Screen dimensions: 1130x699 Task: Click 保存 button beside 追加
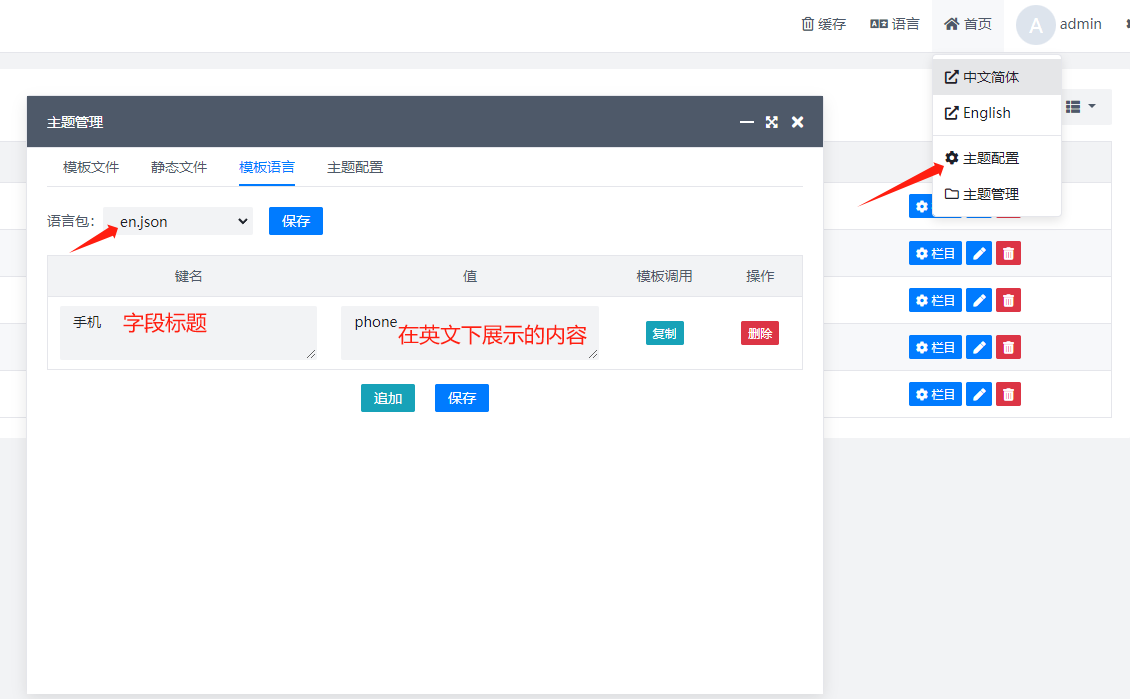point(462,398)
